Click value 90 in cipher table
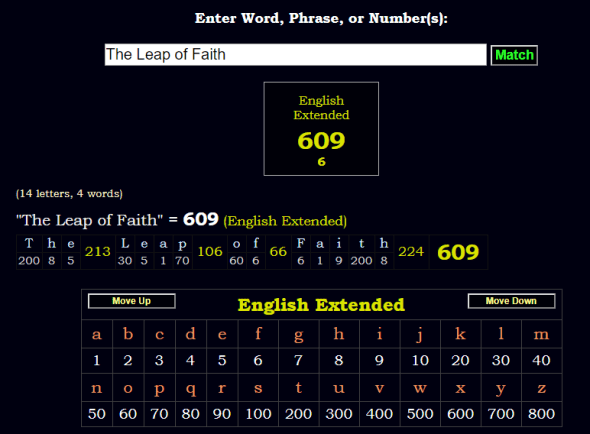 pos(222,414)
